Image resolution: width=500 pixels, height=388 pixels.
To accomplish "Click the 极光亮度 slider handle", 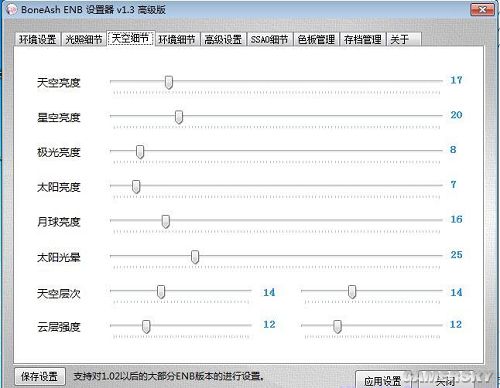I will point(140,152).
